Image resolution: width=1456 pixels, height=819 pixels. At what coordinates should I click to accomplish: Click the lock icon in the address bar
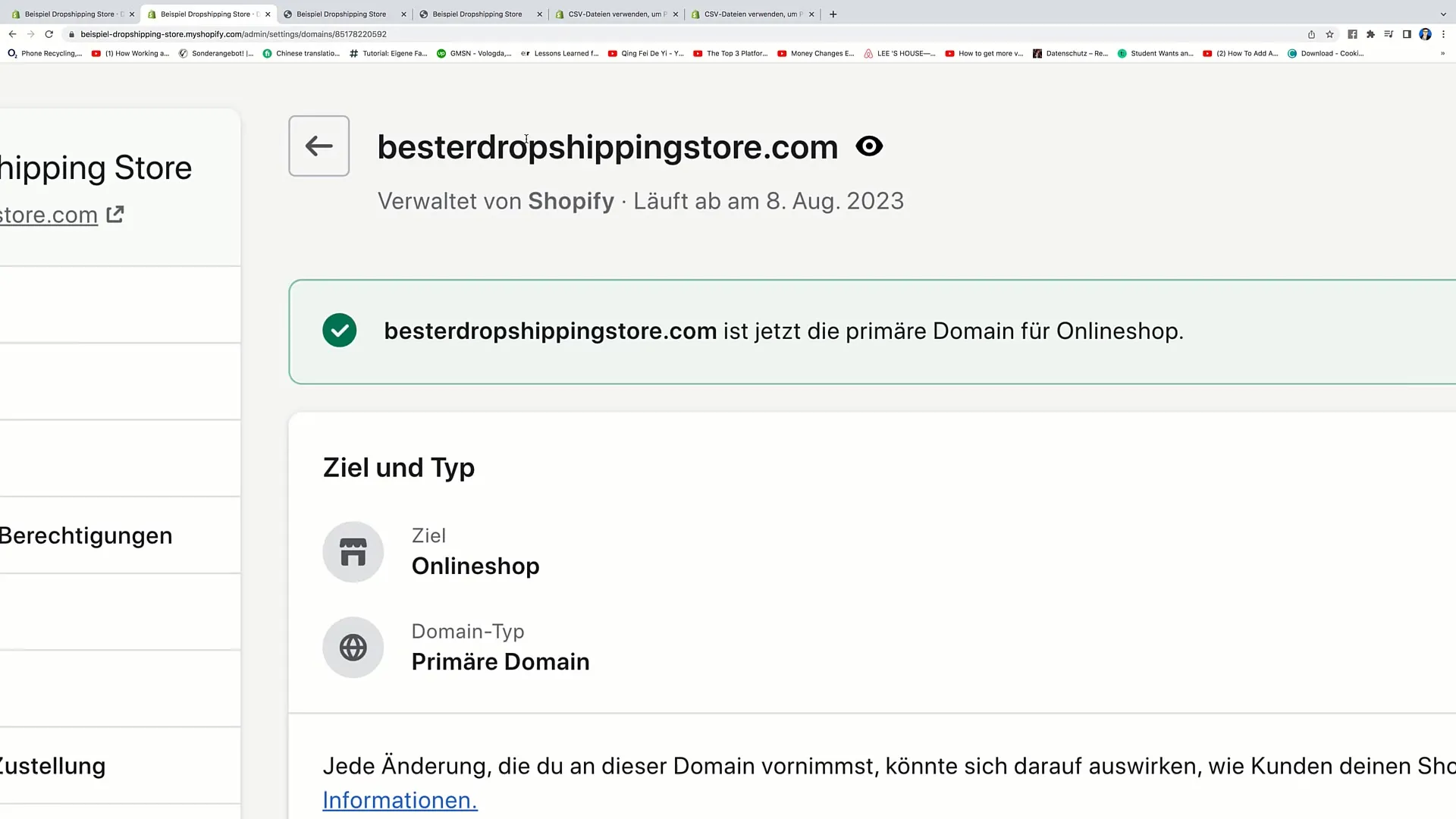(x=72, y=34)
